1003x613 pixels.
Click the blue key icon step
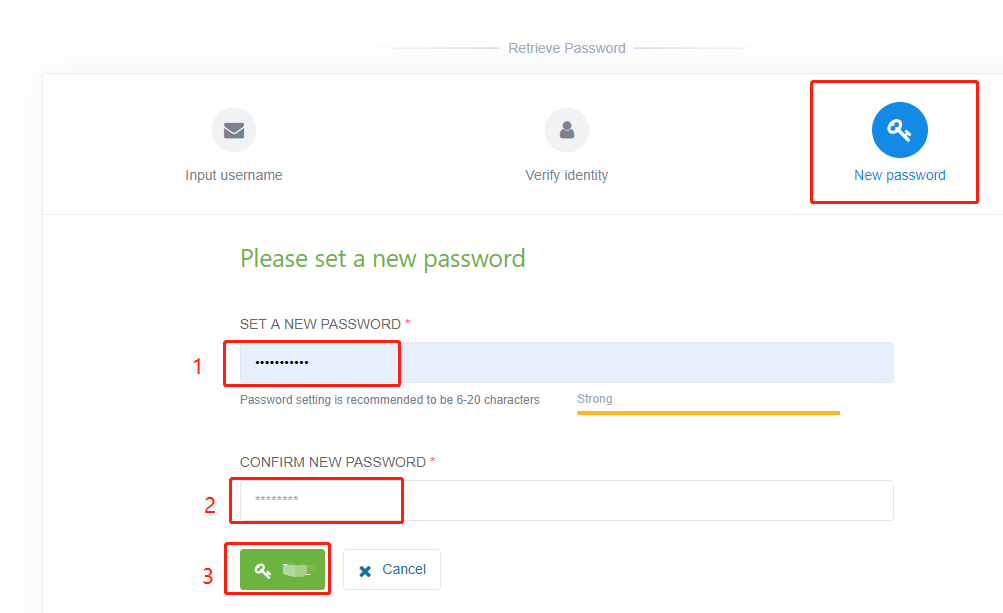tap(899, 130)
